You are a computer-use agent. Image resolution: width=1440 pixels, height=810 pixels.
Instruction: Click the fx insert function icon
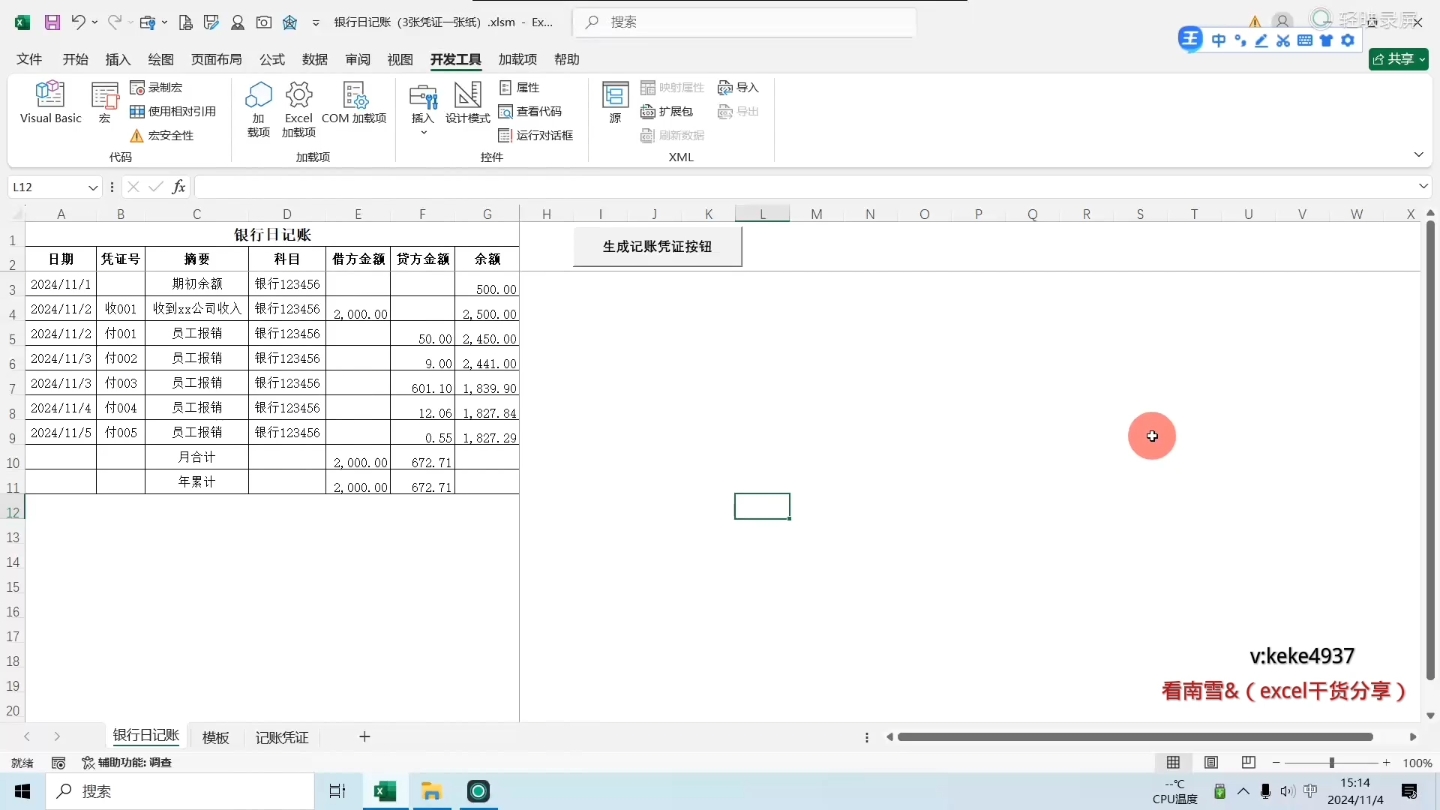179,187
